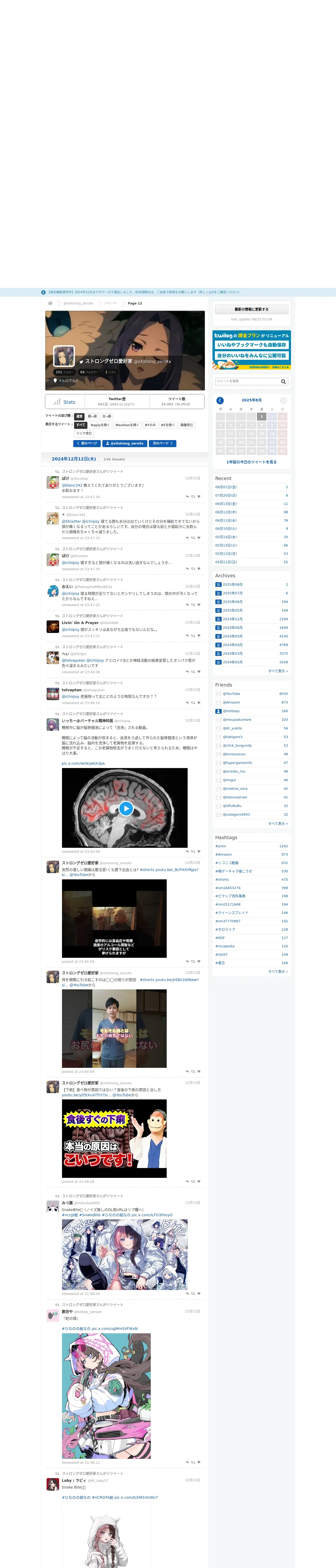Open the Stats tab
This screenshot has height=1568, width=336.
(65, 402)
